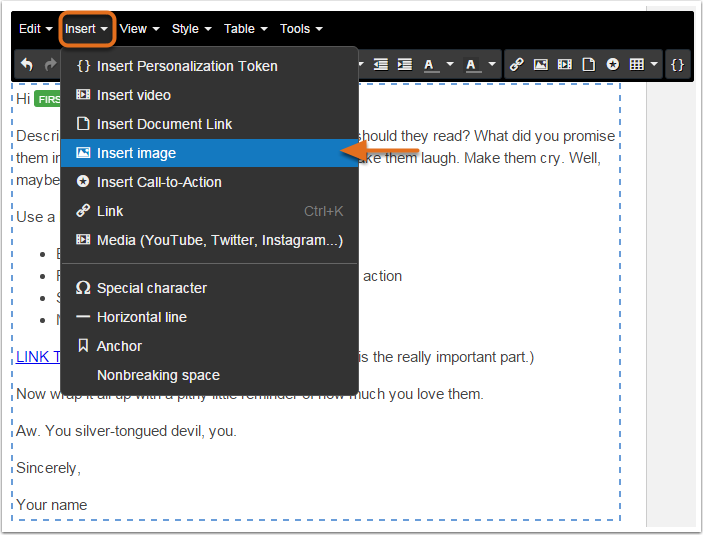The height and width of the screenshot is (535, 703).
Task: Click the text color A icon
Action: coord(429,65)
